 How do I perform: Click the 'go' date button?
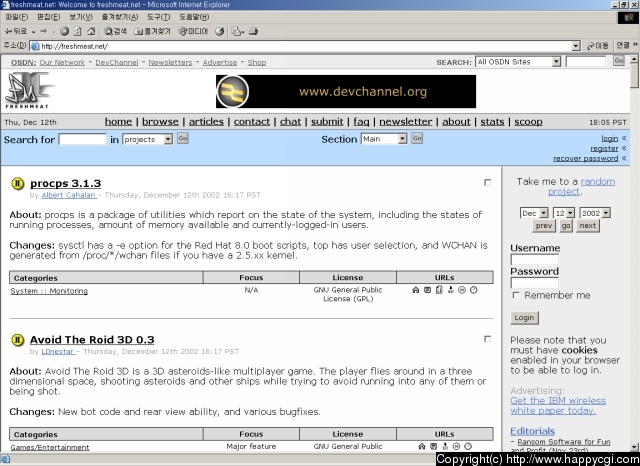566,226
